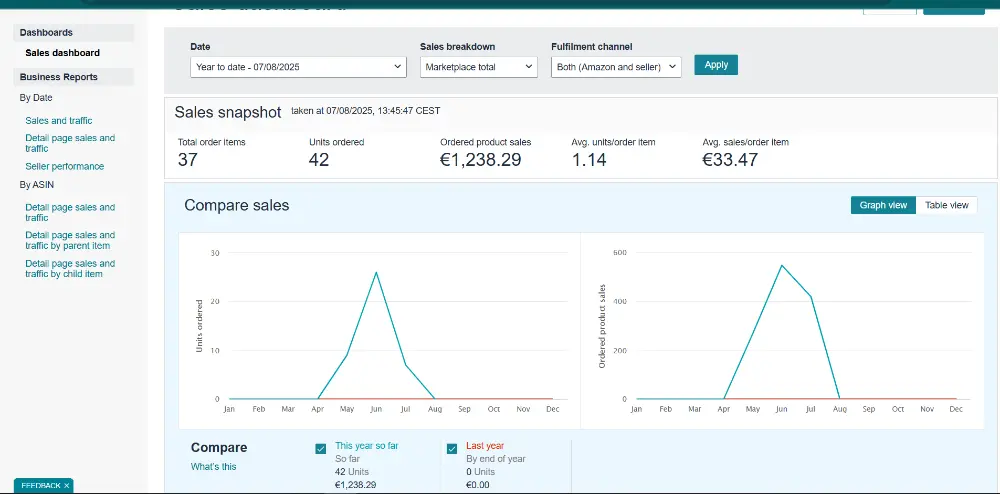
Task: Click the snapshot timestamp 'taken at 07/08/2025'
Action: coord(365,111)
